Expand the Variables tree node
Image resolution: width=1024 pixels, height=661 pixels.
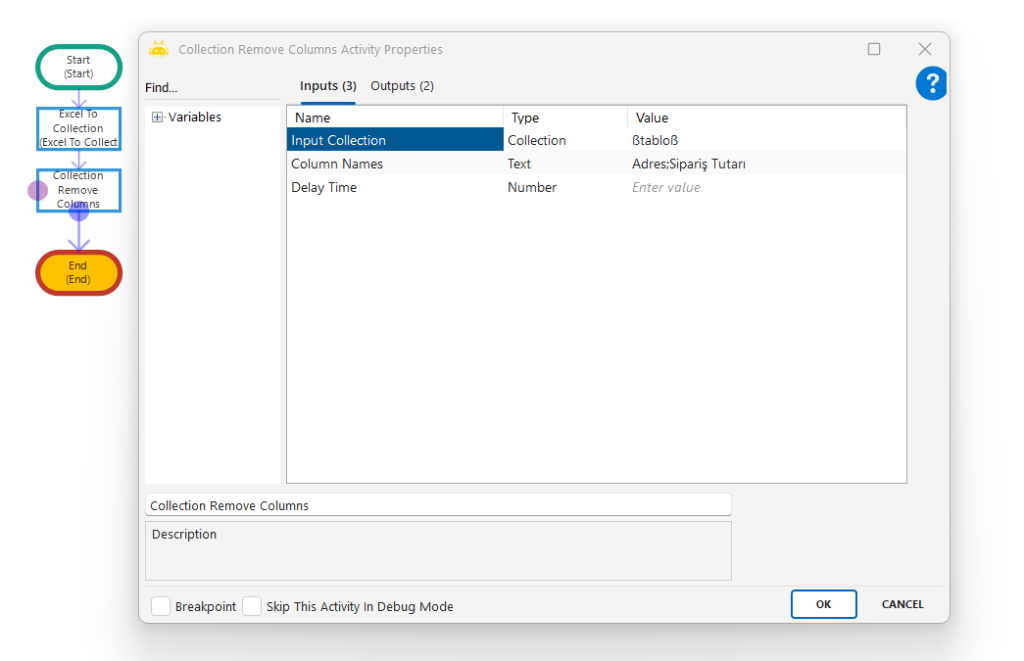click(157, 117)
